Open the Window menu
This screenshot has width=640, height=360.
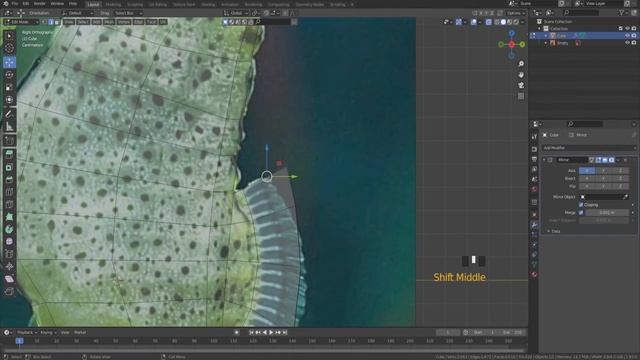[57, 4]
